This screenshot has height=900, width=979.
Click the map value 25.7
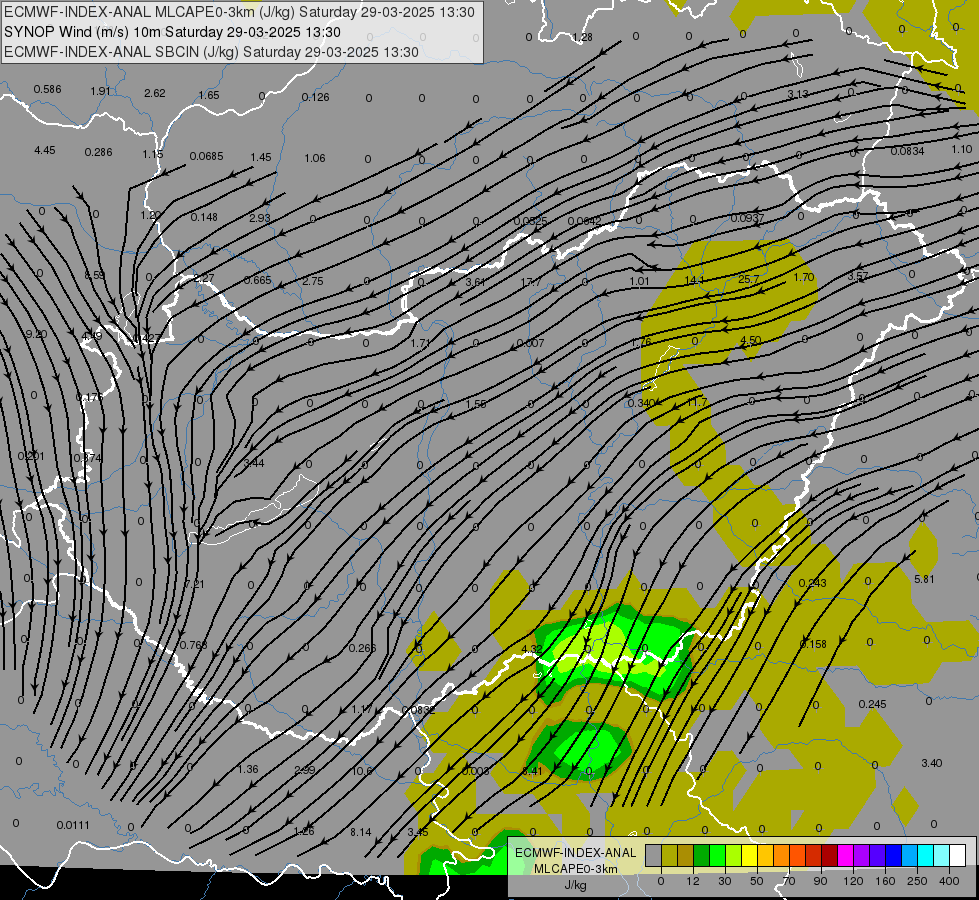[749, 279]
